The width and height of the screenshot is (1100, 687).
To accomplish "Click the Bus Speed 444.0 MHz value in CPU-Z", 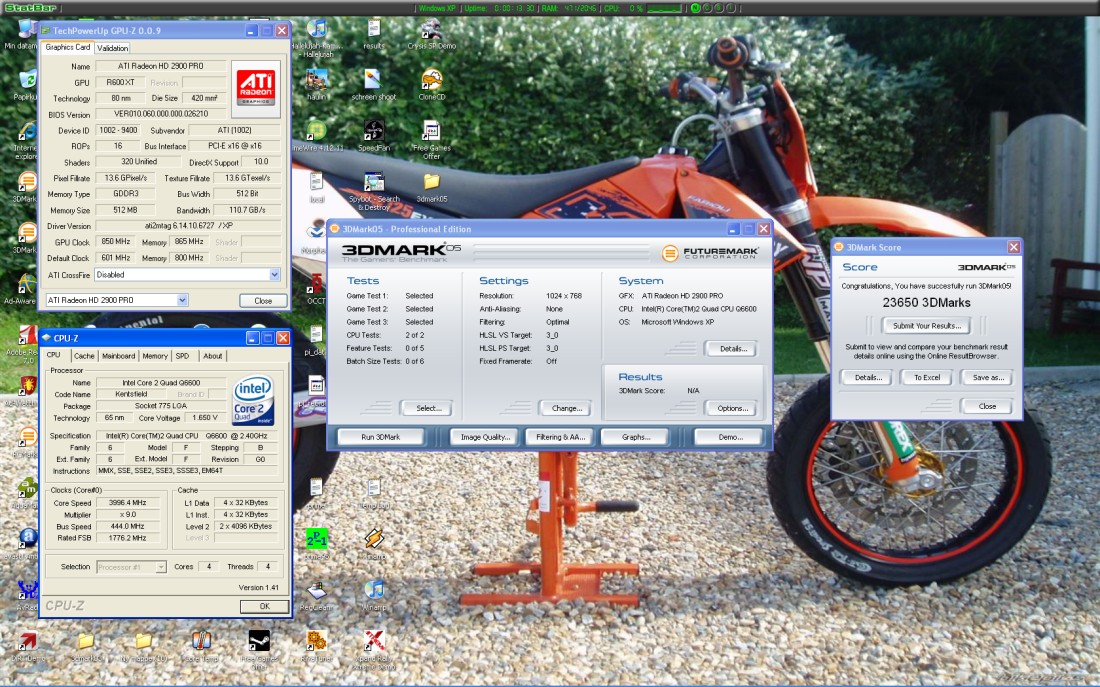I will 128,526.
